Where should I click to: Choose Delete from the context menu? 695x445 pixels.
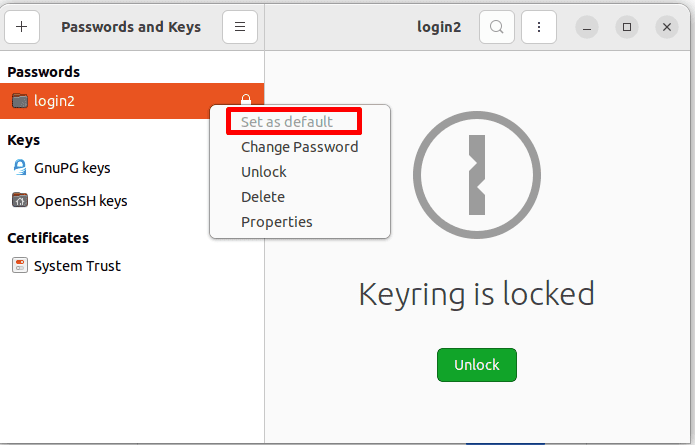pos(263,197)
